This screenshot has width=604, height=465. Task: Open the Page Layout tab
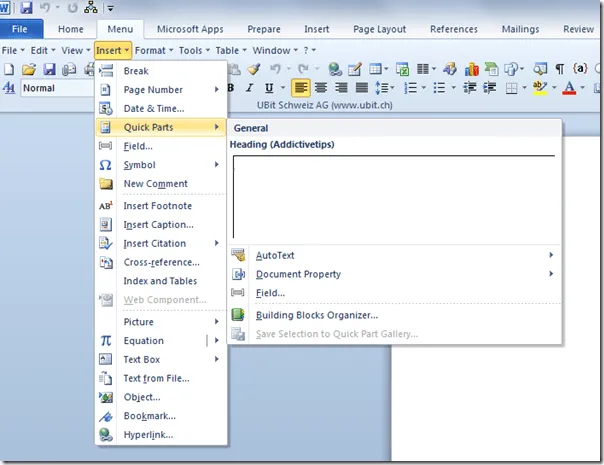(x=379, y=29)
